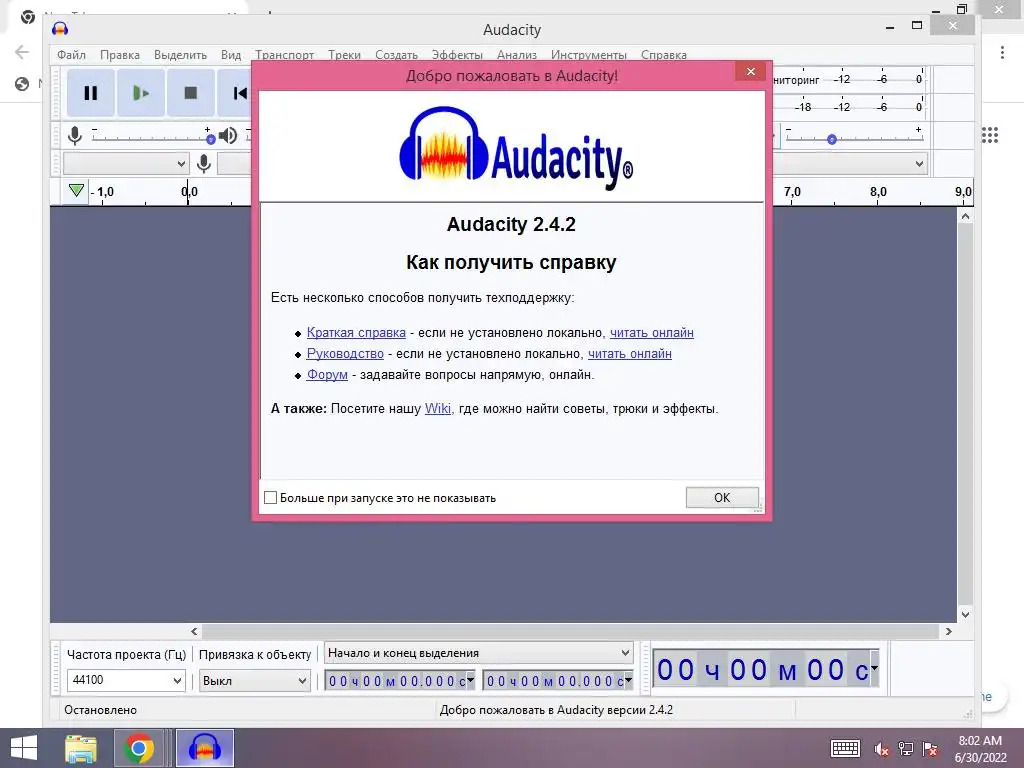
Task: Open audio position time format arrow
Action: click(x=874, y=668)
